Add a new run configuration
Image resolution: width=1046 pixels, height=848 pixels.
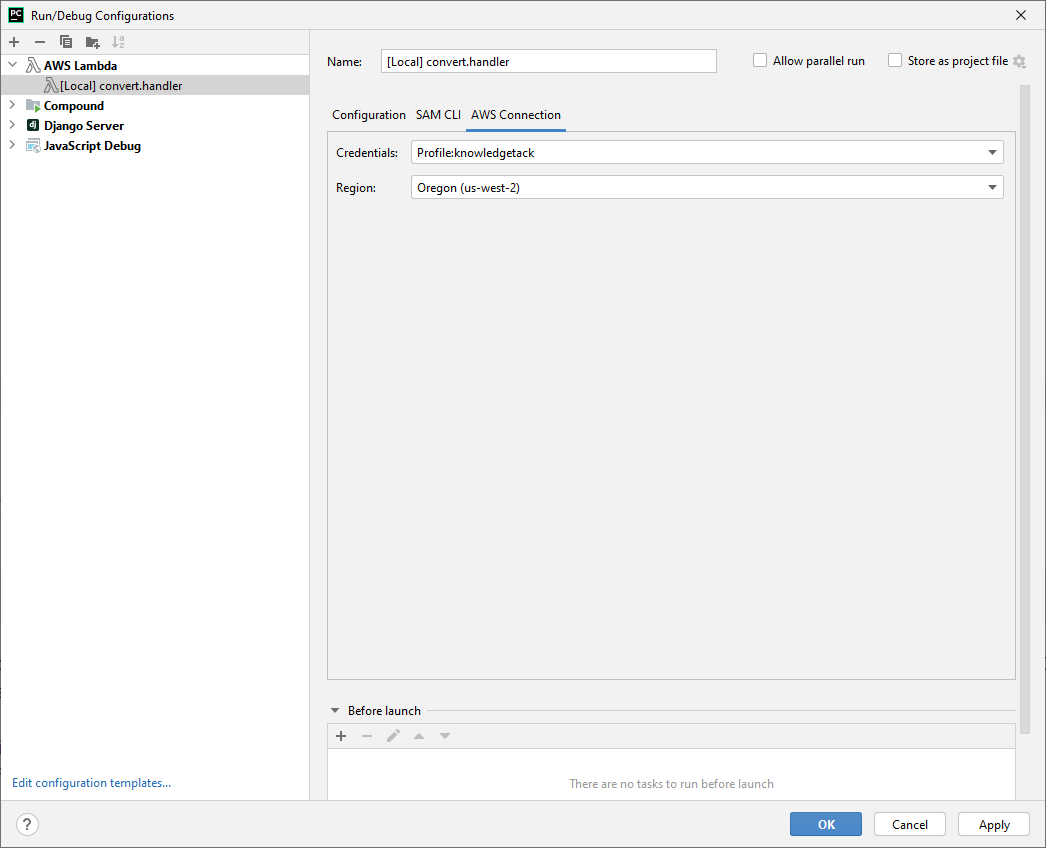(13, 42)
